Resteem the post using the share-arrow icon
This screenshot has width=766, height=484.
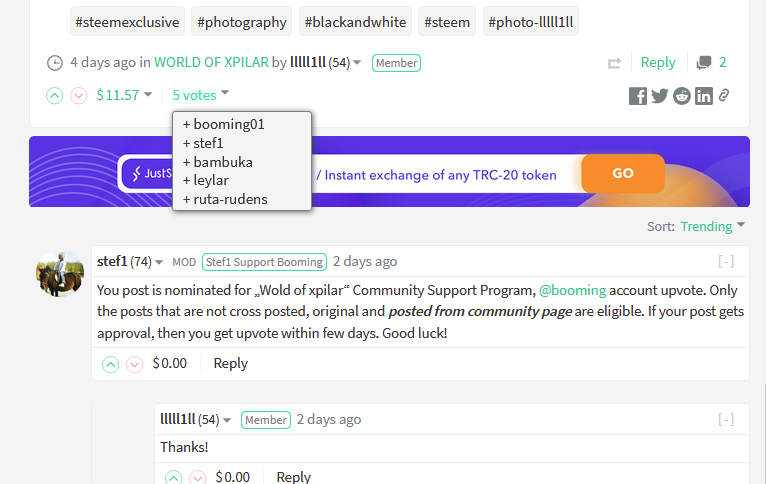coord(615,63)
